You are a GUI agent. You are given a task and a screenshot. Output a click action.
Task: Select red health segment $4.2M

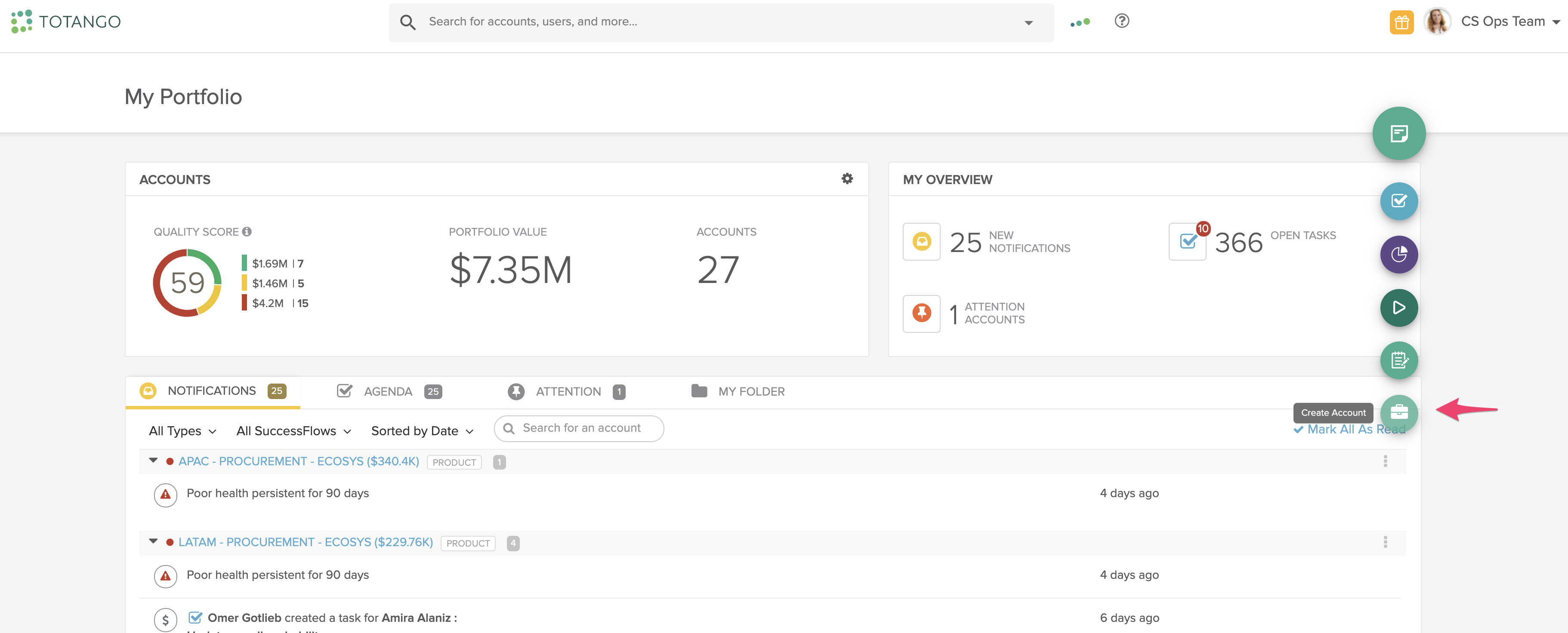click(x=275, y=303)
